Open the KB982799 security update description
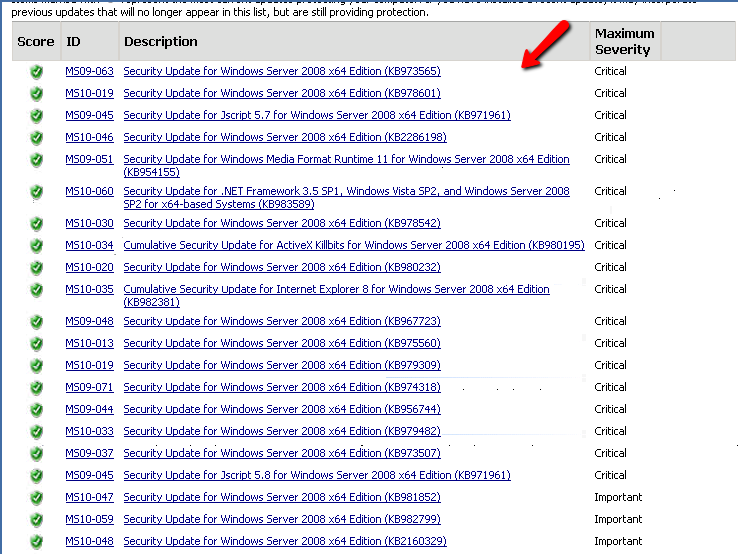This screenshot has width=738, height=554. coord(282,519)
